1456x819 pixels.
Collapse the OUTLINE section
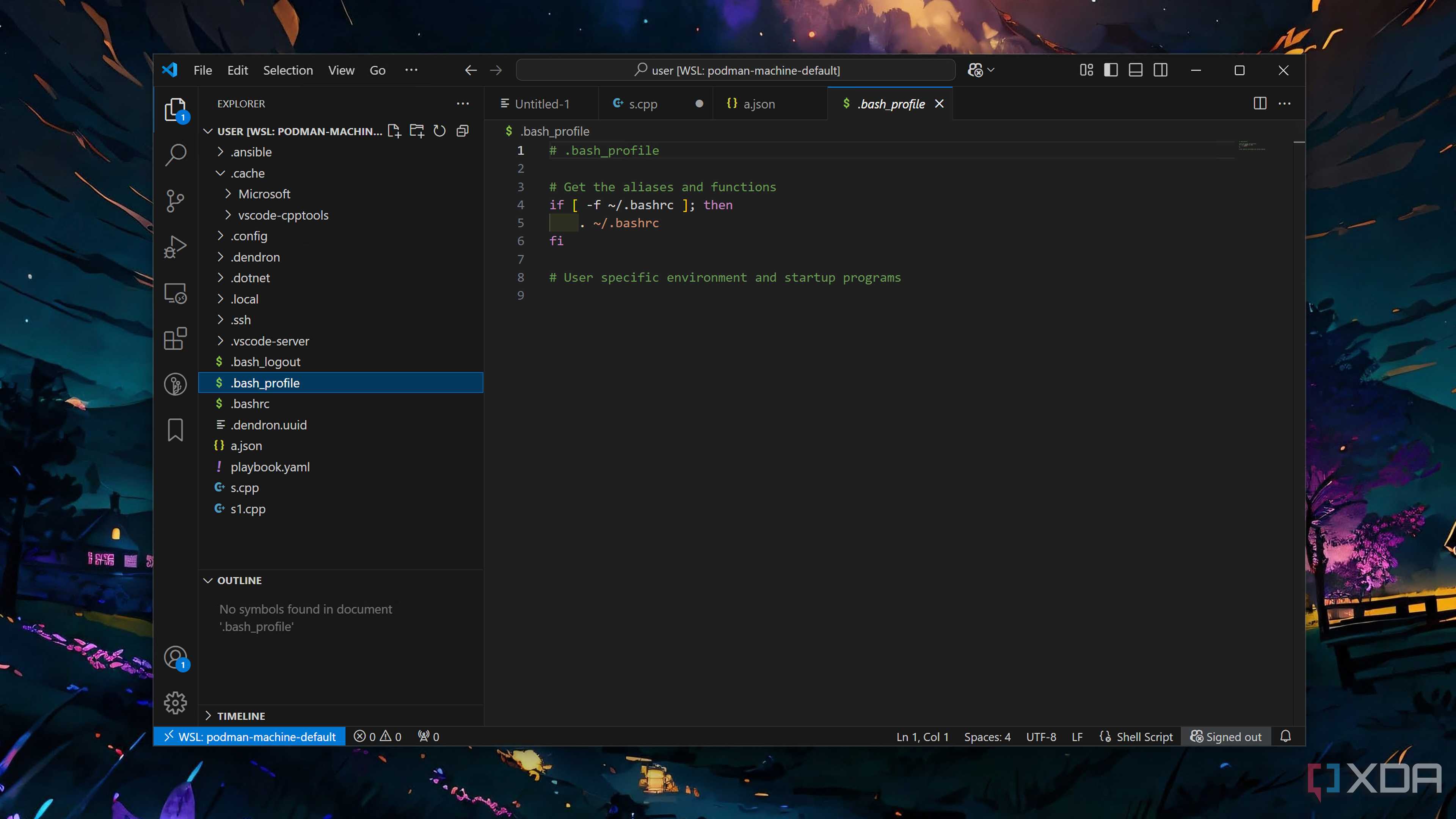208,581
